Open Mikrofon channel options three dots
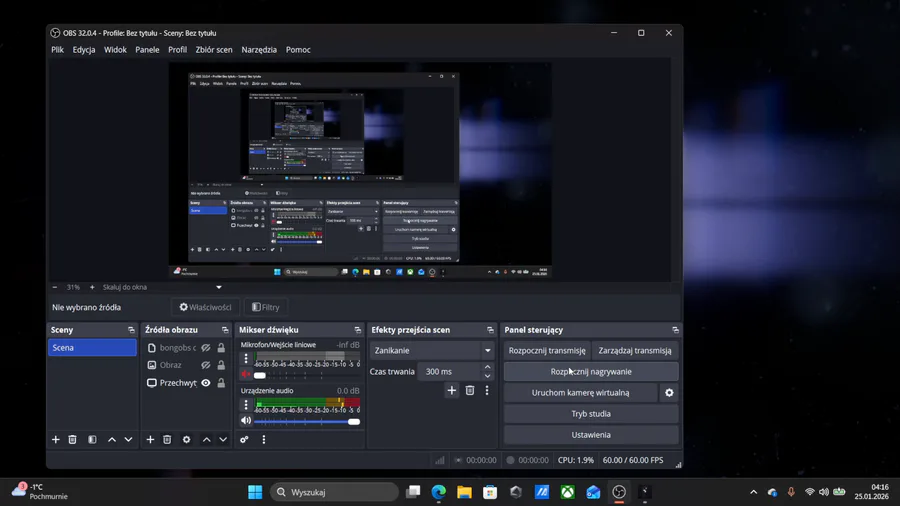The image size is (900, 506). click(x=246, y=359)
